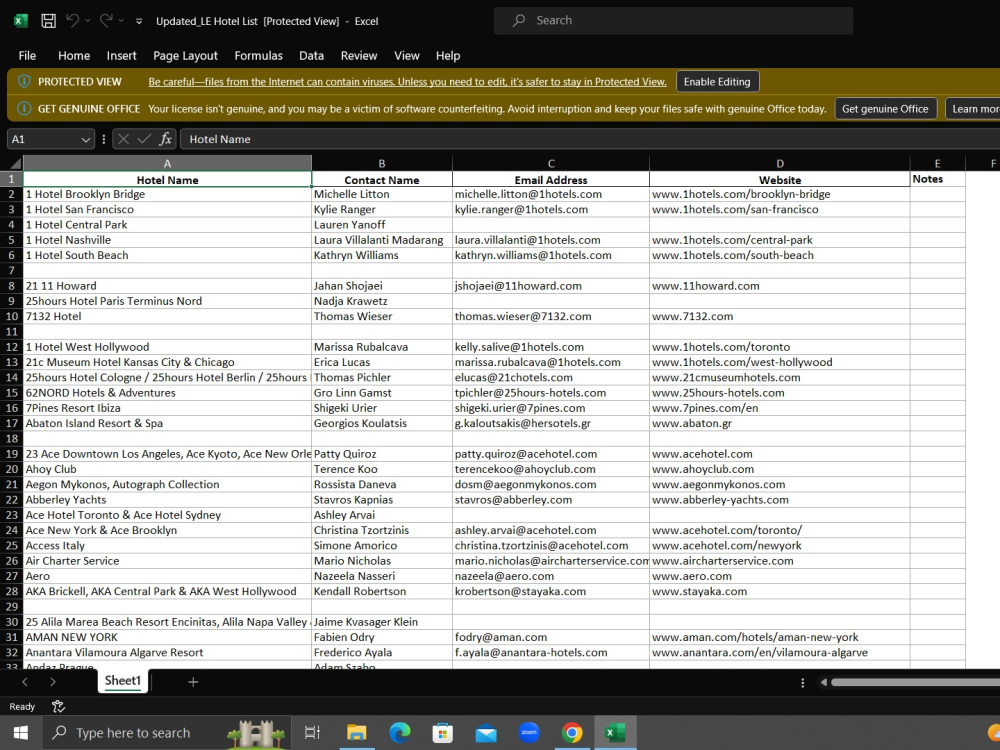Open the File menu
The width and height of the screenshot is (1000, 750).
click(x=27, y=55)
